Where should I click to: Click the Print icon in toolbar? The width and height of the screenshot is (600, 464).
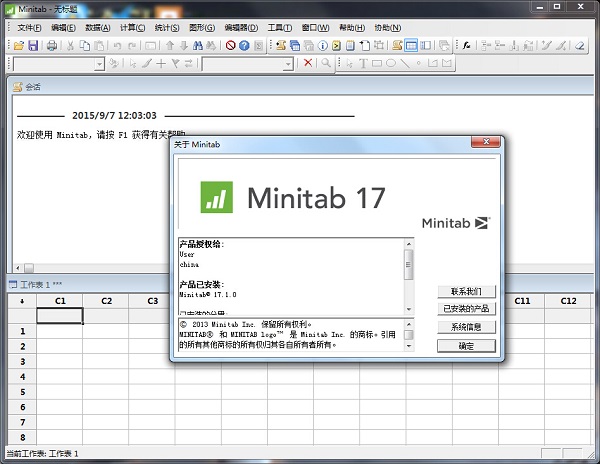click(51, 46)
